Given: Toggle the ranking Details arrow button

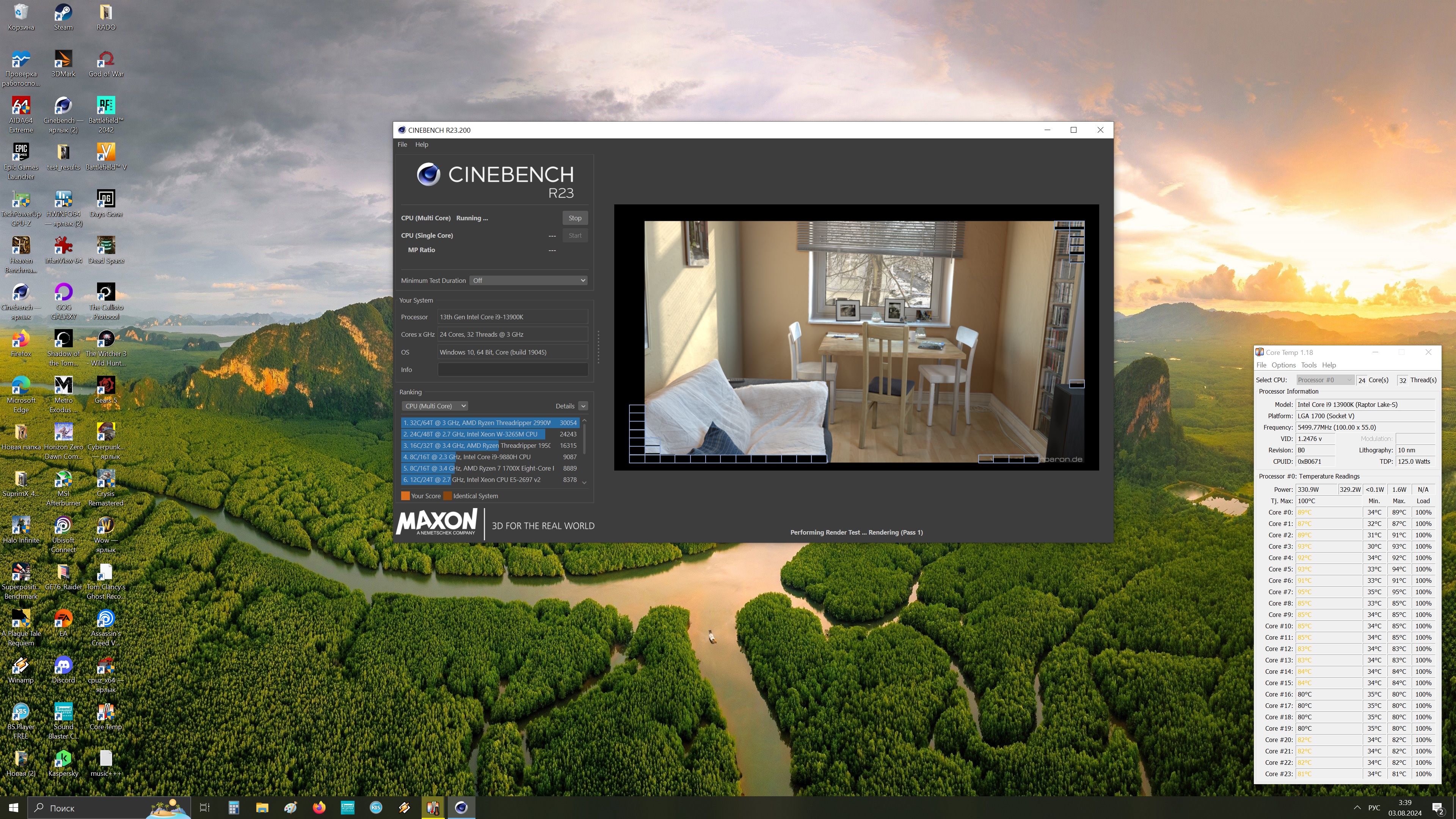Looking at the screenshot, I should tap(583, 406).
